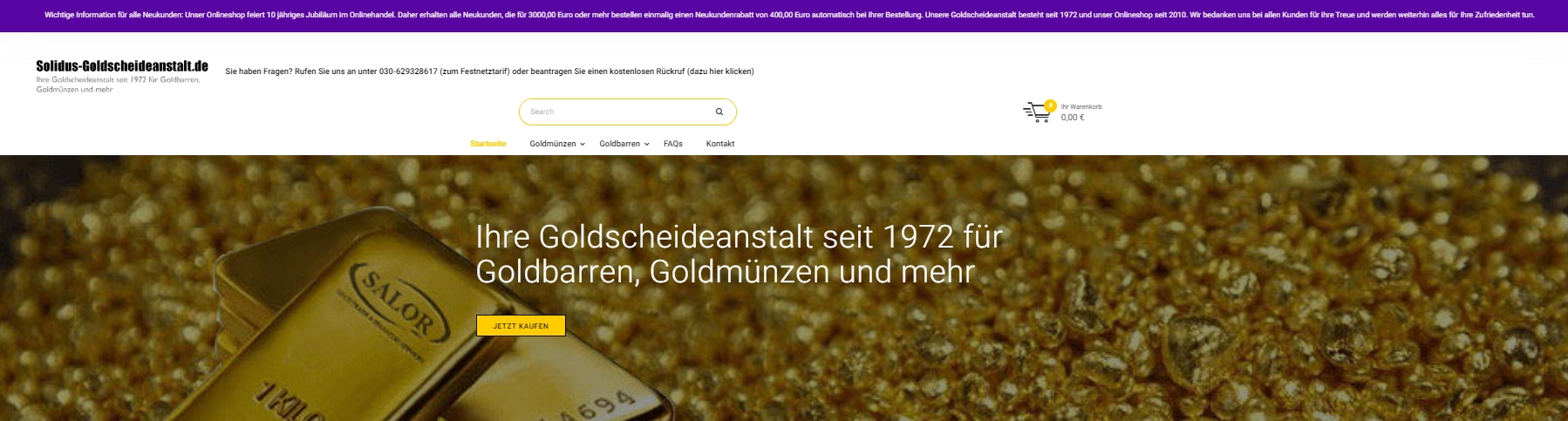Image resolution: width=1568 pixels, height=421 pixels.
Task: Go to the Startseite page
Action: click(488, 144)
